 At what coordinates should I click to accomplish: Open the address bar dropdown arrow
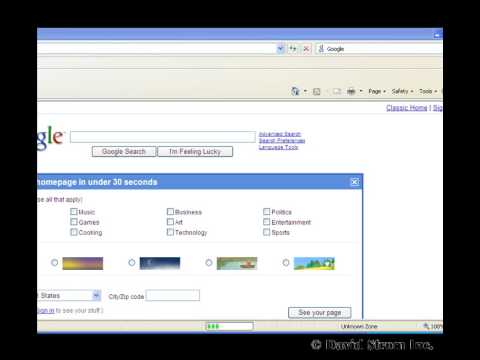(280, 49)
